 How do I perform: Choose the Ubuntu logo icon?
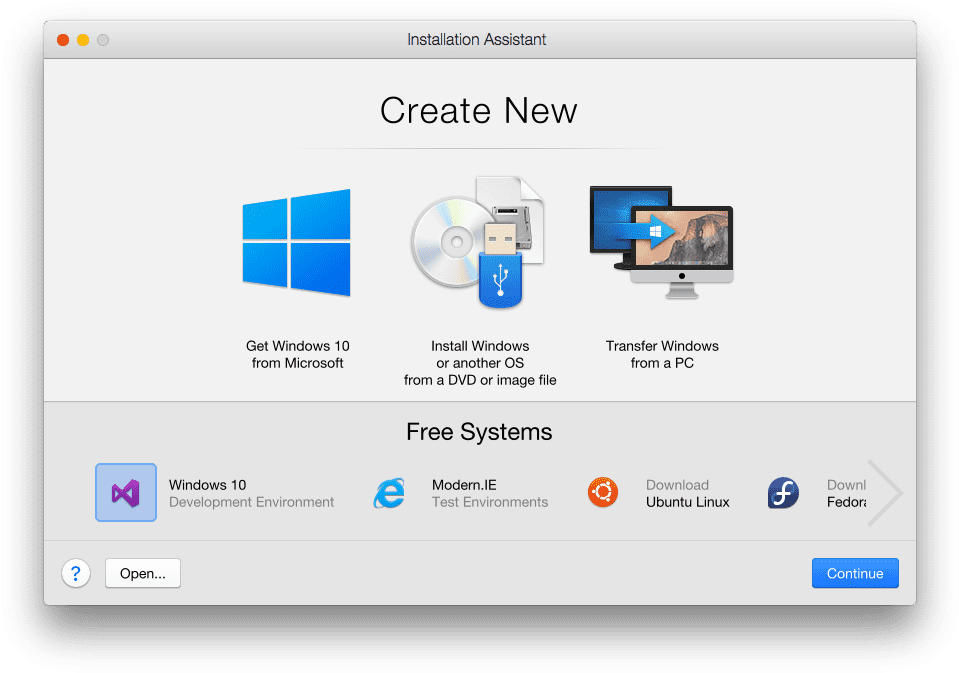pyautogui.click(x=603, y=493)
